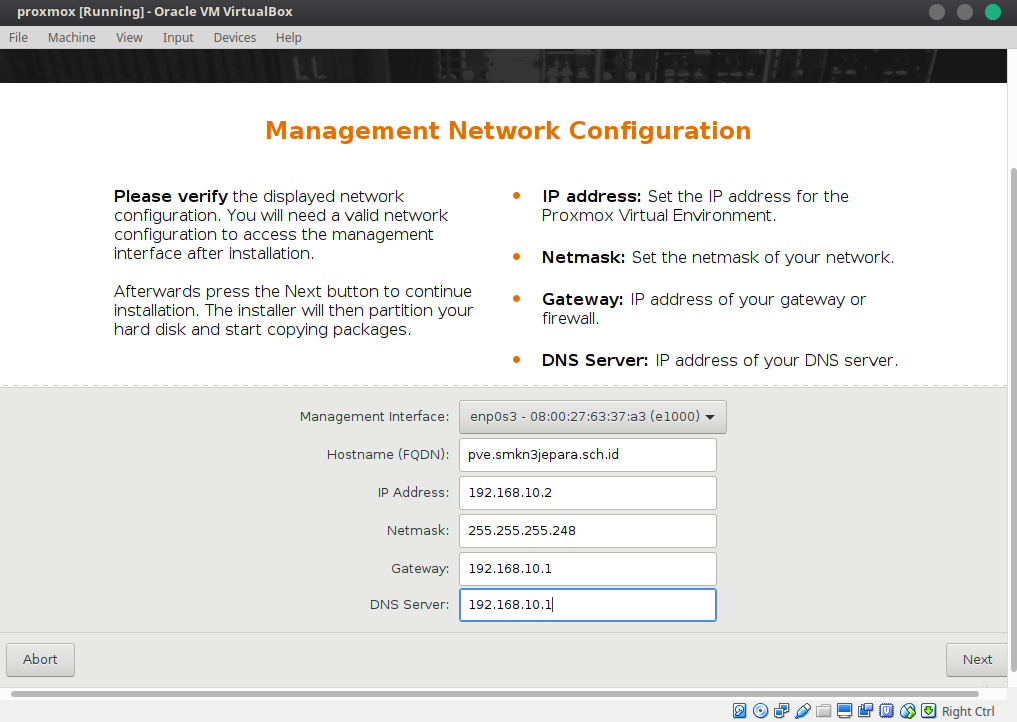
Task: Click the green window control button
Action: [x=992, y=12]
